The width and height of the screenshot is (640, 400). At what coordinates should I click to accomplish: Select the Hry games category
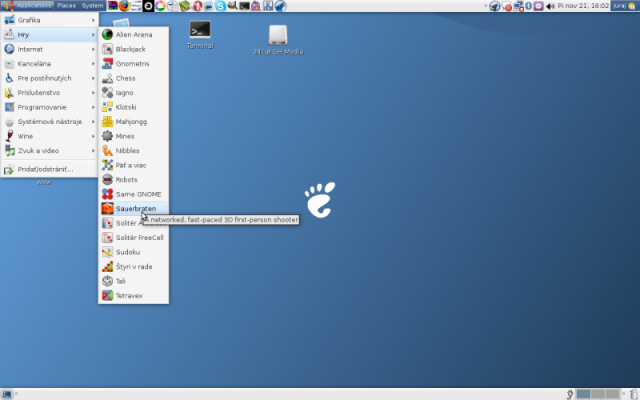pos(49,35)
